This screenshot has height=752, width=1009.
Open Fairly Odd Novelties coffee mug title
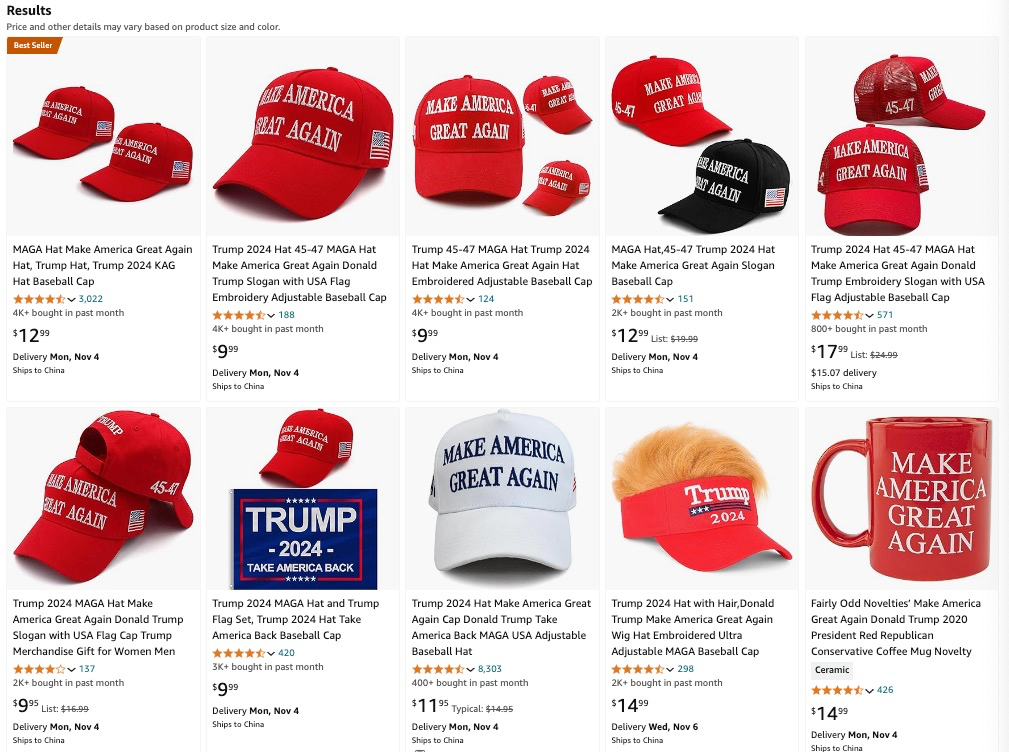click(896, 627)
